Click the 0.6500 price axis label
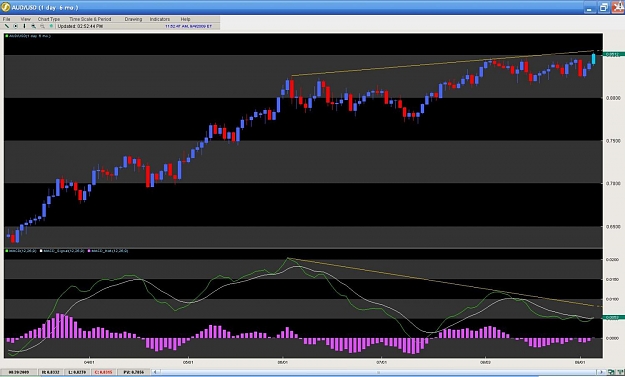The image size is (625, 377). pos(613,226)
